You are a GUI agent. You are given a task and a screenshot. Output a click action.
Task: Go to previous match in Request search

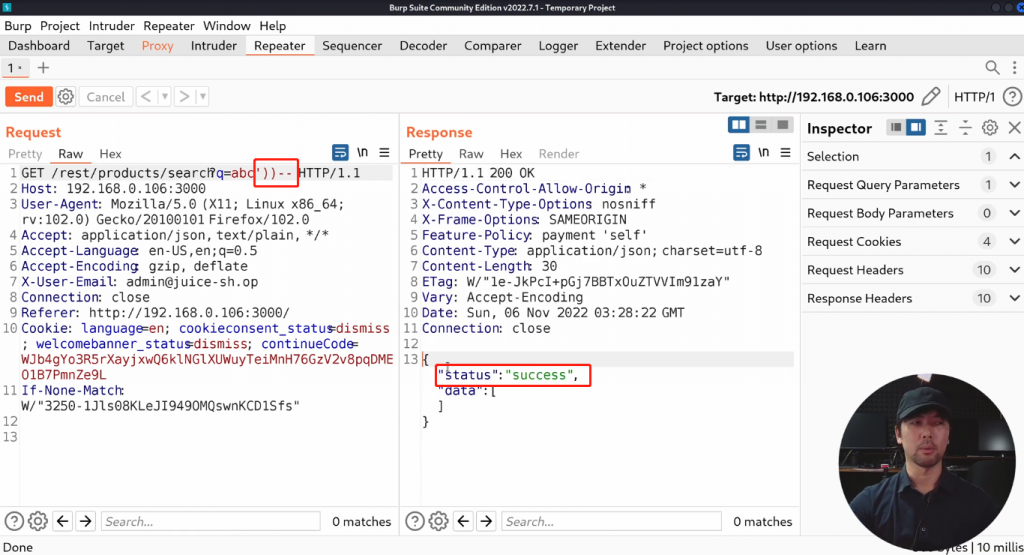click(63, 521)
